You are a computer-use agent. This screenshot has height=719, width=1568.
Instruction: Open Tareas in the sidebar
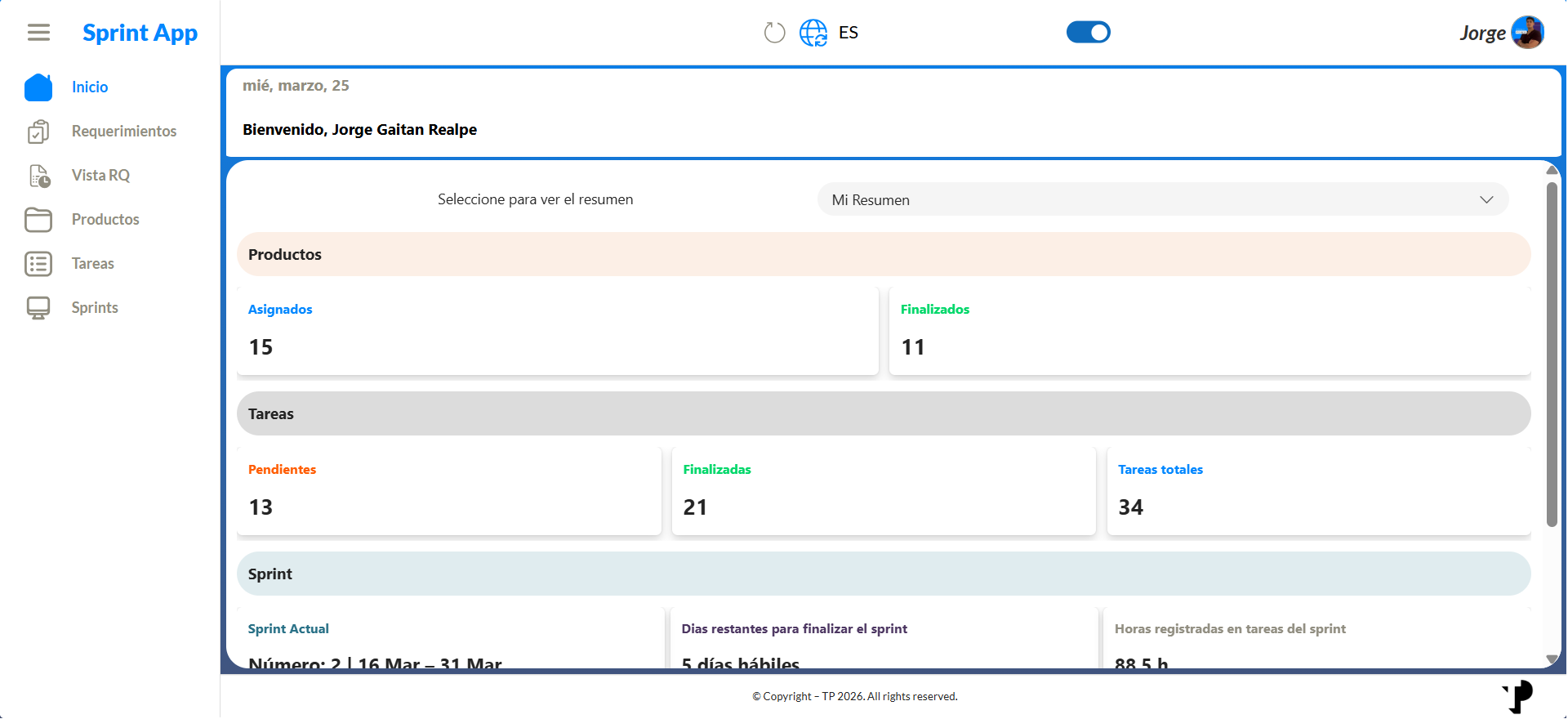pyautogui.click(x=93, y=263)
